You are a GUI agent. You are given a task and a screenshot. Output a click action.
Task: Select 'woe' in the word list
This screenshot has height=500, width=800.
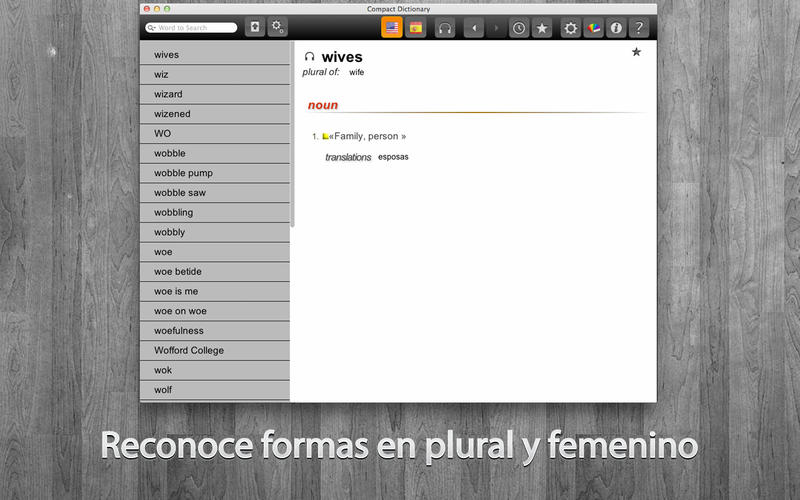pyautogui.click(x=215, y=252)
